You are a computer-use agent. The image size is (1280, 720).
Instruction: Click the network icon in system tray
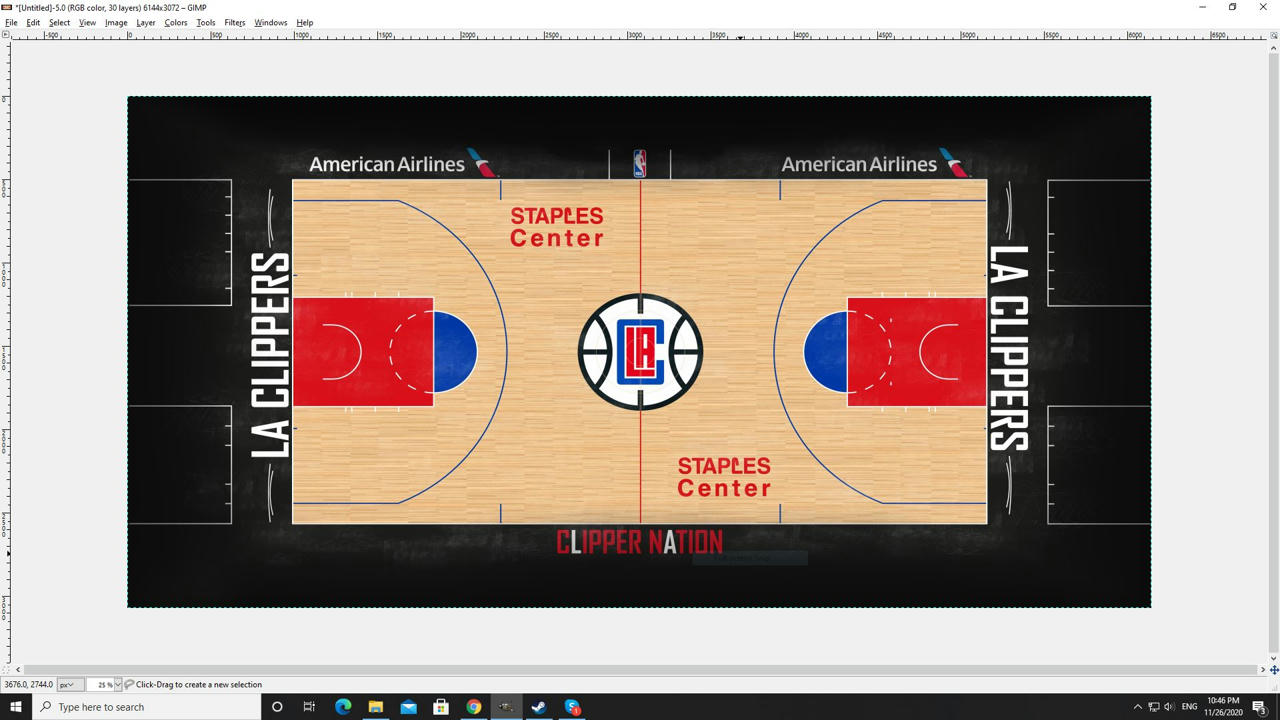[1153, 707]
